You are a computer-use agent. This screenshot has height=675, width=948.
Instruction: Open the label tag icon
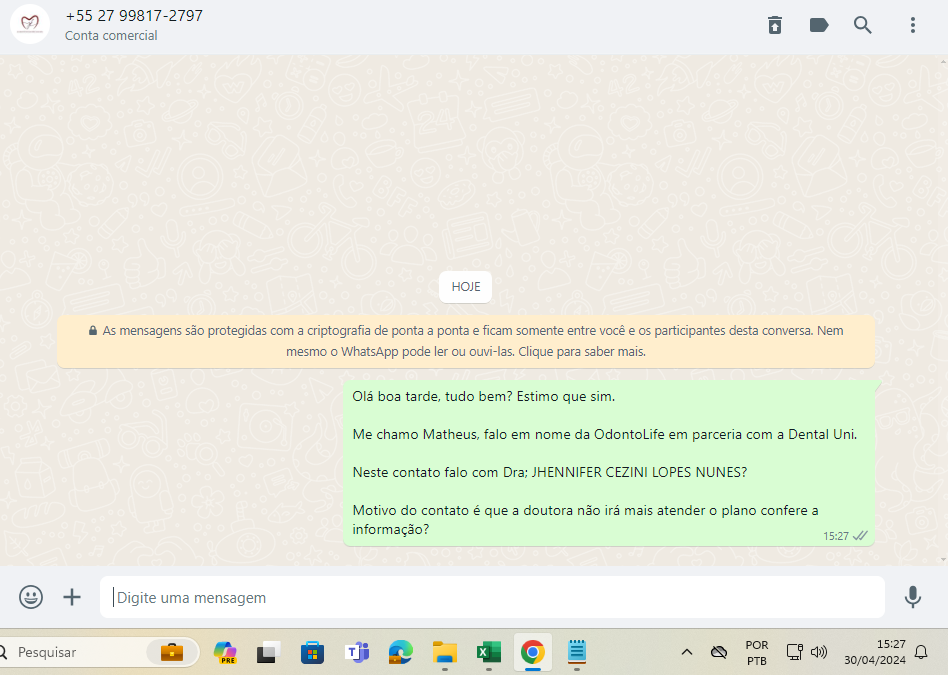(x=819, y=25)
